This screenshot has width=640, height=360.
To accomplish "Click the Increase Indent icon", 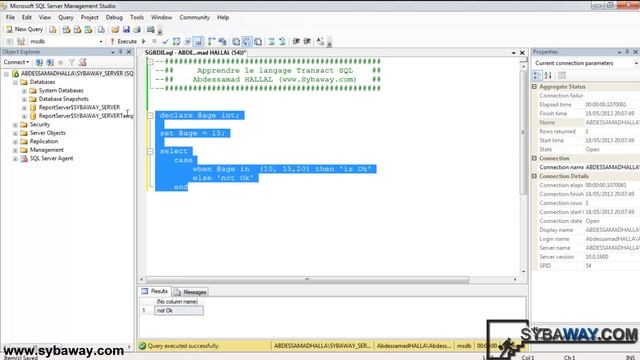I will click(x=307, y=41).
